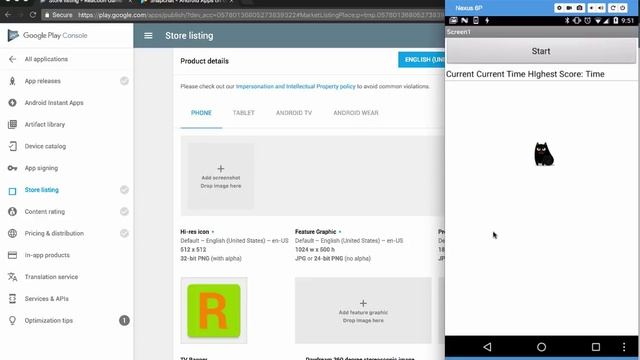The image size is (640, 360).
Task: Click the Translation service icon
Action: pos(12,277)
